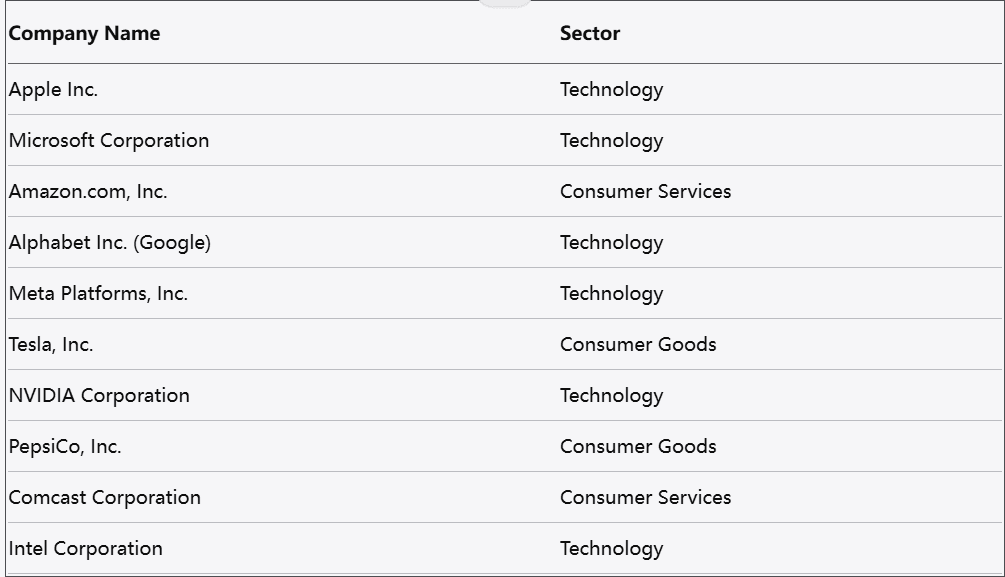Image resolution: width=1005 pixels, height=577 pixels.
Task: Click the NVIDIA Corporation entry
Action: [x=99, y=396]
